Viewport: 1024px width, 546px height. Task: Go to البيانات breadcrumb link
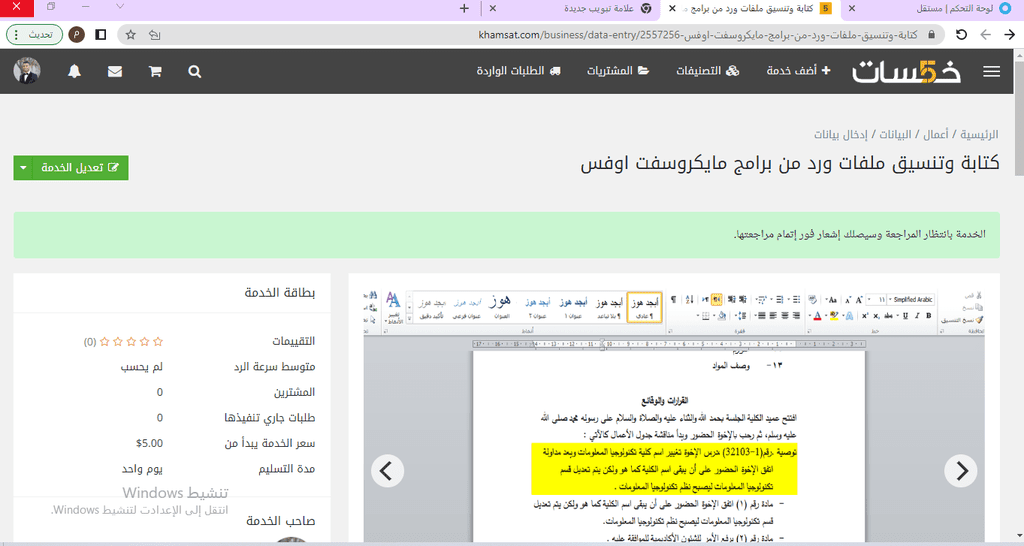(895, 135)
